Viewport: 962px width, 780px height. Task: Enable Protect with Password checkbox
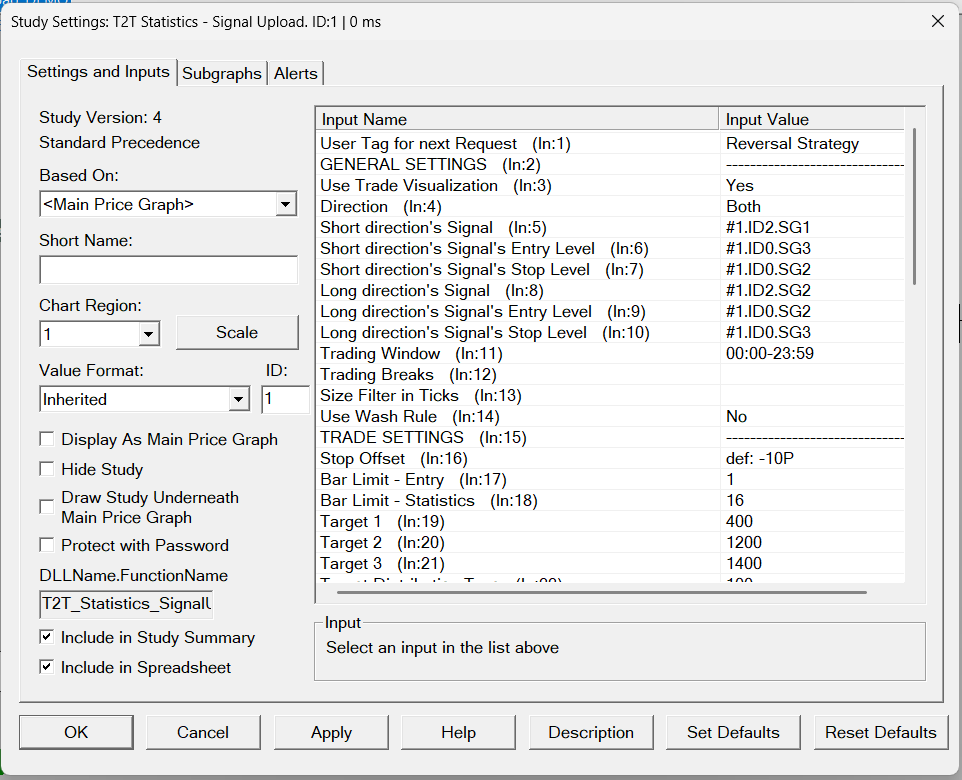point(47,545)
